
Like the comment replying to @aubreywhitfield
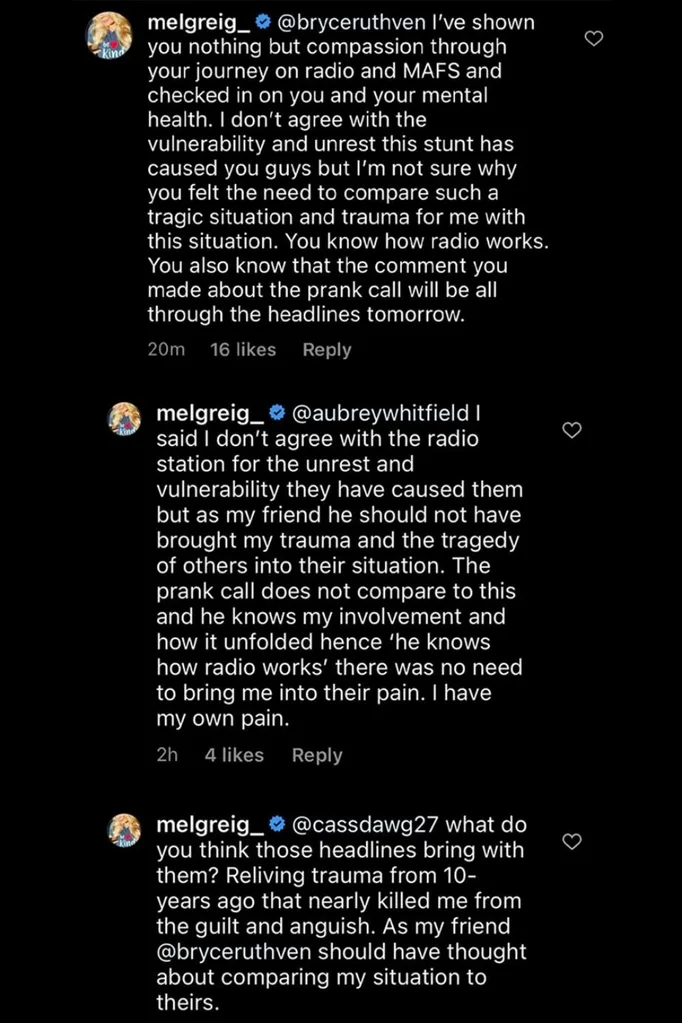click(x=572, y=430)
